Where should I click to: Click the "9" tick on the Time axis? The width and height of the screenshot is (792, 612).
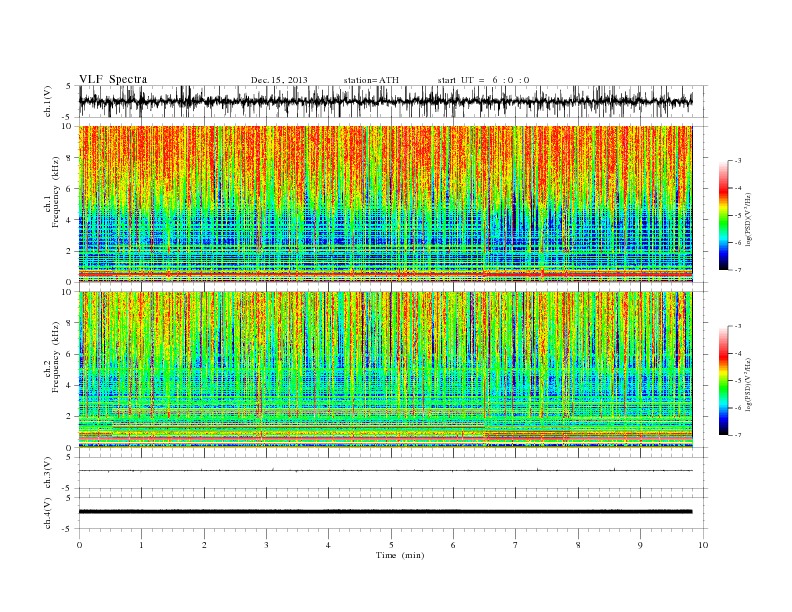click(640, 545)
